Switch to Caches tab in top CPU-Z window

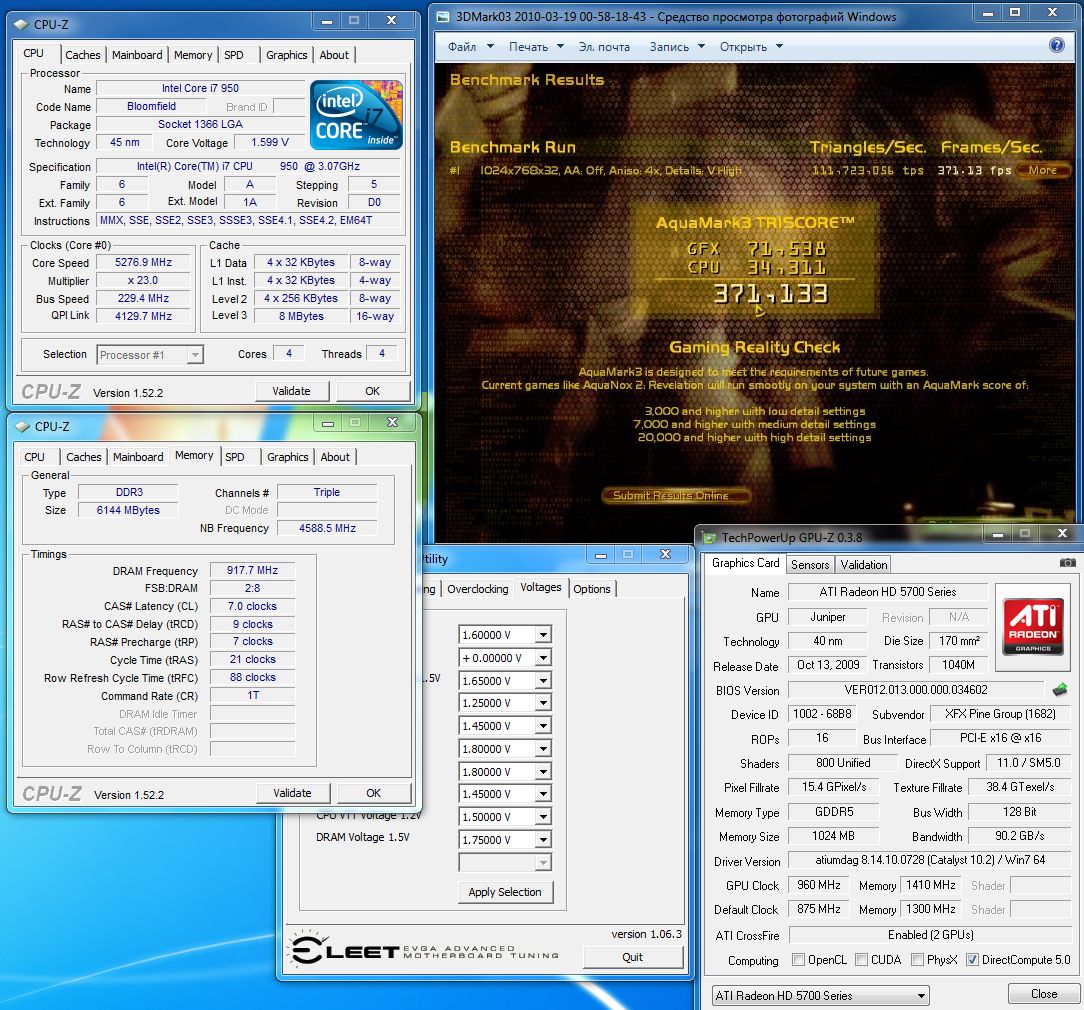click(83, 55)
